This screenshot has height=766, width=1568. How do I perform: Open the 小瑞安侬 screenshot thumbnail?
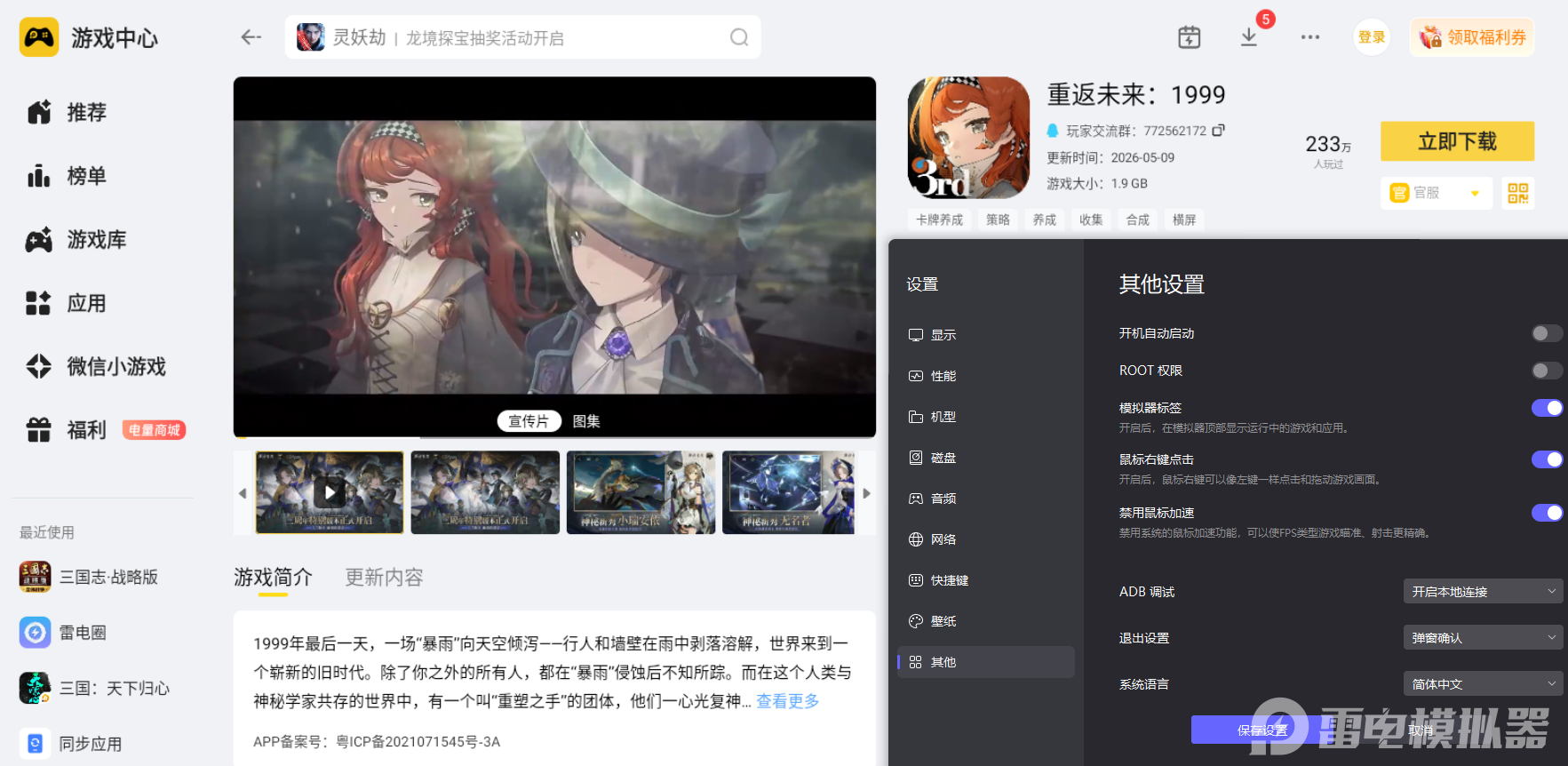(641, 492)
